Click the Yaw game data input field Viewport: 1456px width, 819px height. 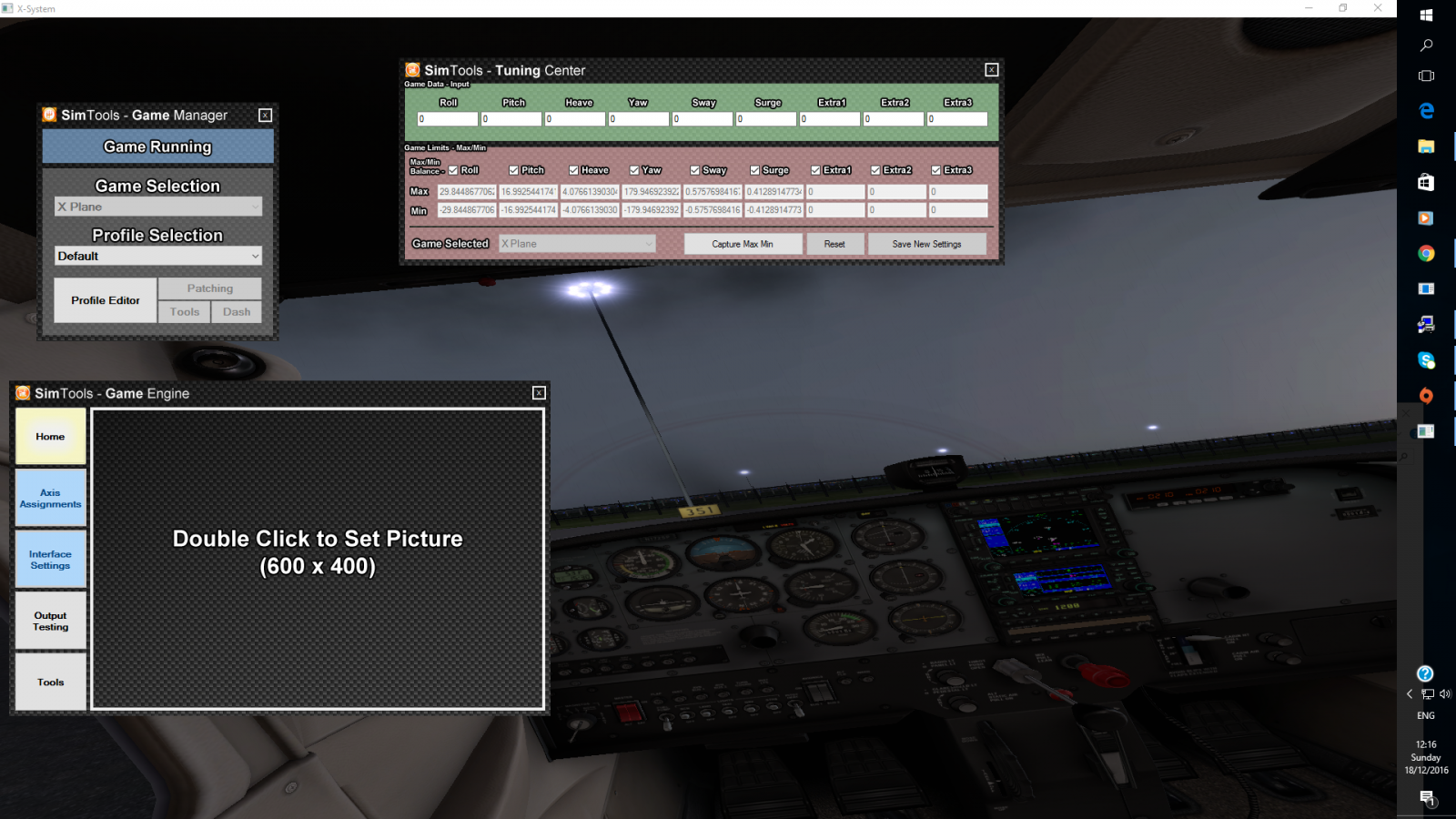point(639,119)
